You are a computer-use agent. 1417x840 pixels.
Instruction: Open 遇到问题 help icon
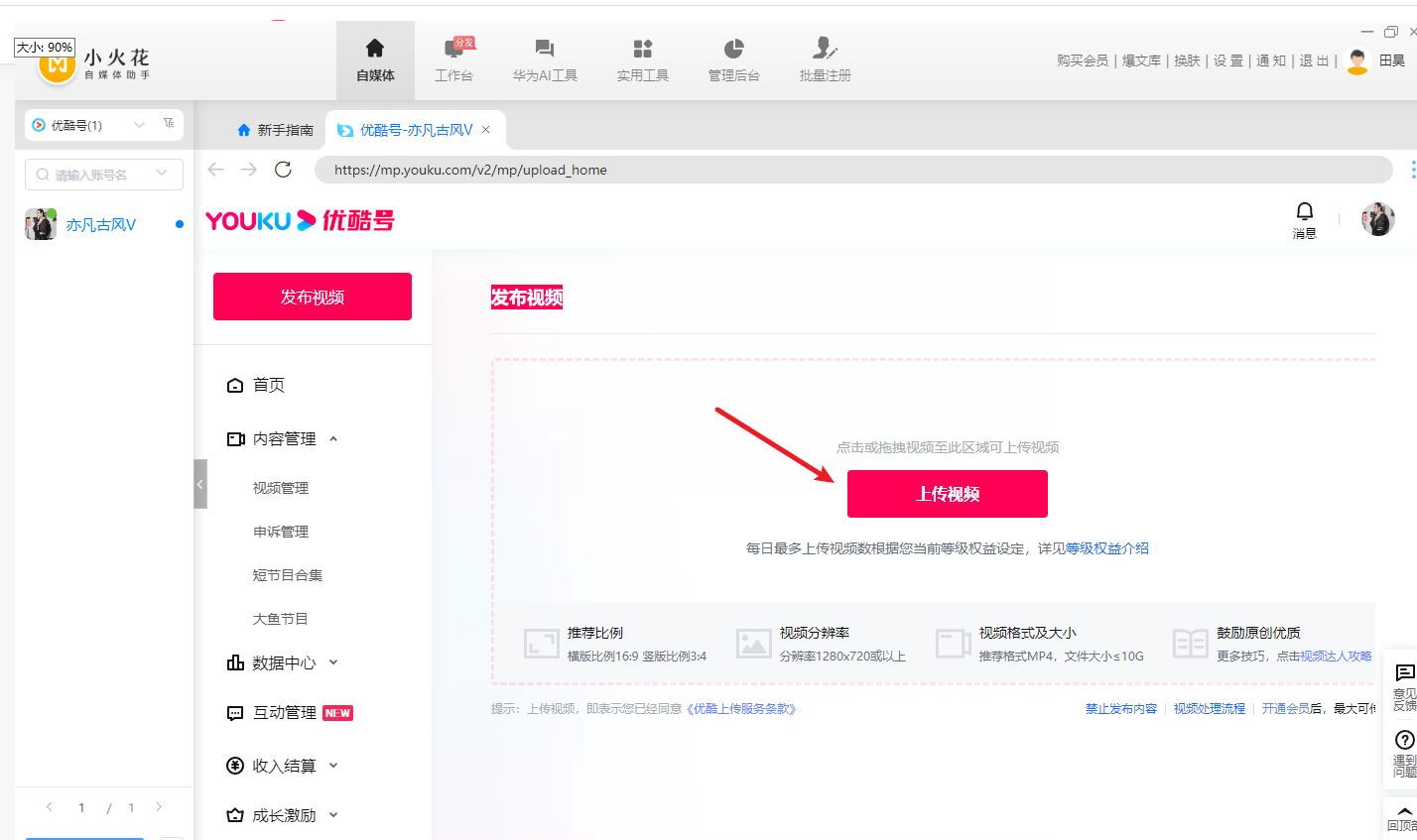pyautogui.click(x=1404, y=754)
